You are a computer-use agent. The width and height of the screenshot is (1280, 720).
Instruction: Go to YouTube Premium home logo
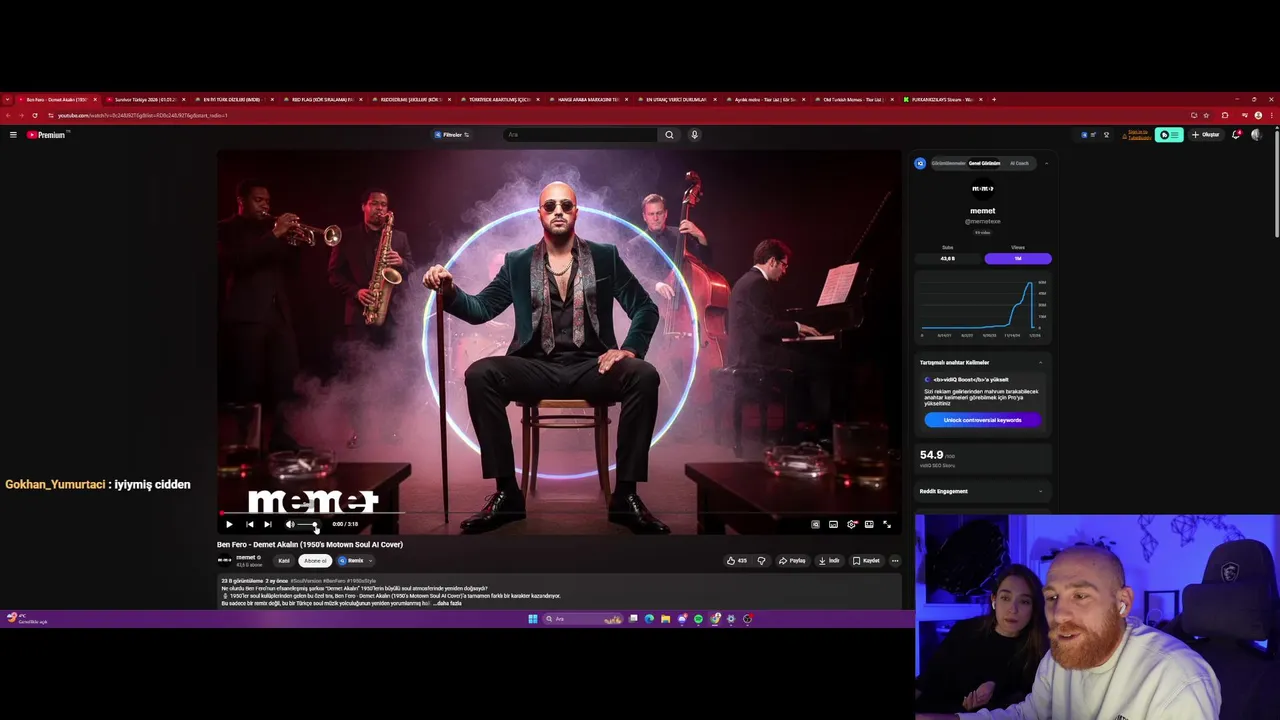46,135
